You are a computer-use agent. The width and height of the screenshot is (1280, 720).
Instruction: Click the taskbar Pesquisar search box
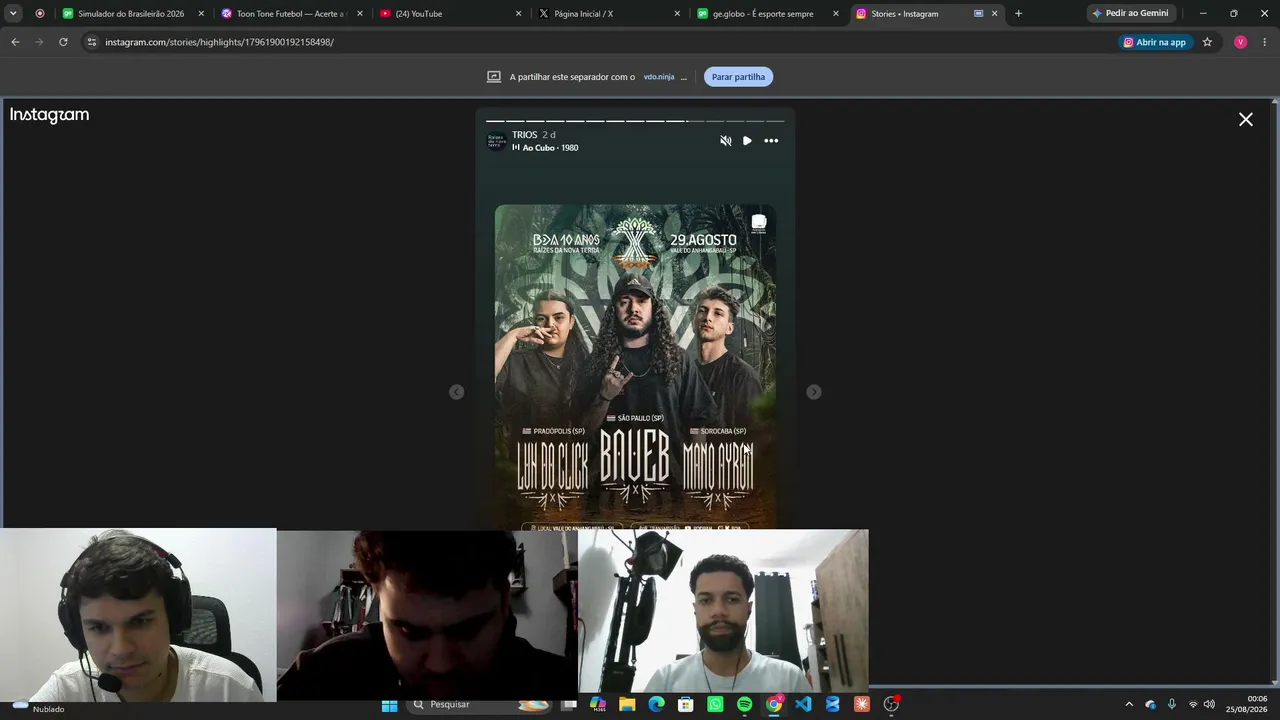(480, 705)
